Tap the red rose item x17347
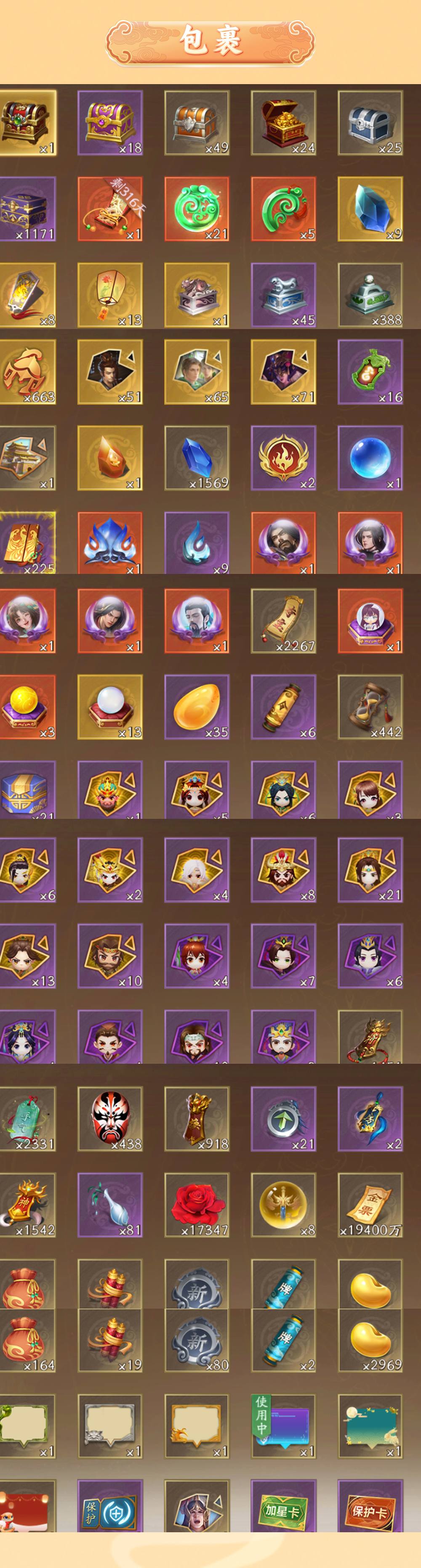Viewport: 421px width, 1568px height. pyautogui.click(x=197, y=1205)
